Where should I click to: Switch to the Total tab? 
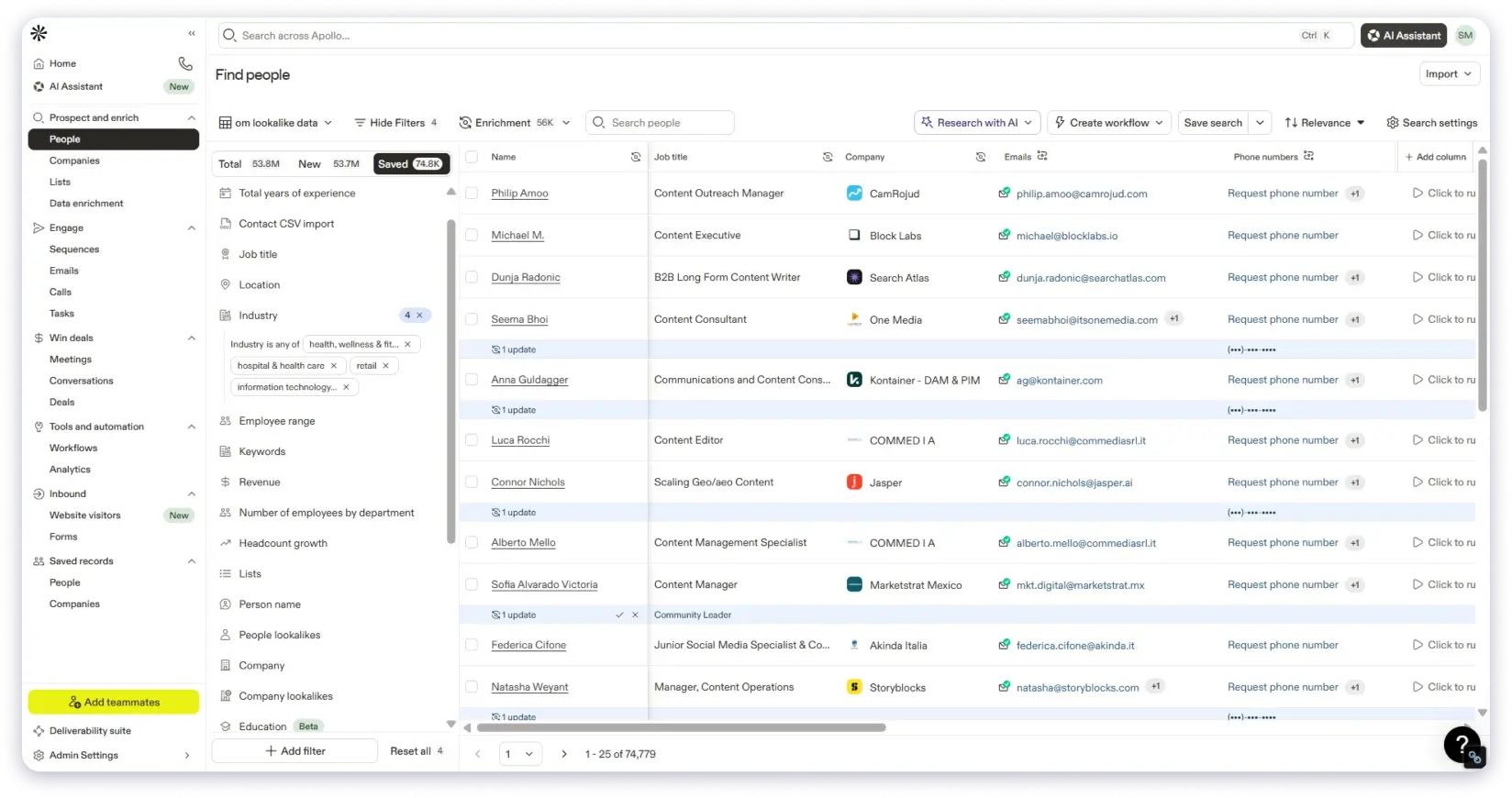point(249,164)
